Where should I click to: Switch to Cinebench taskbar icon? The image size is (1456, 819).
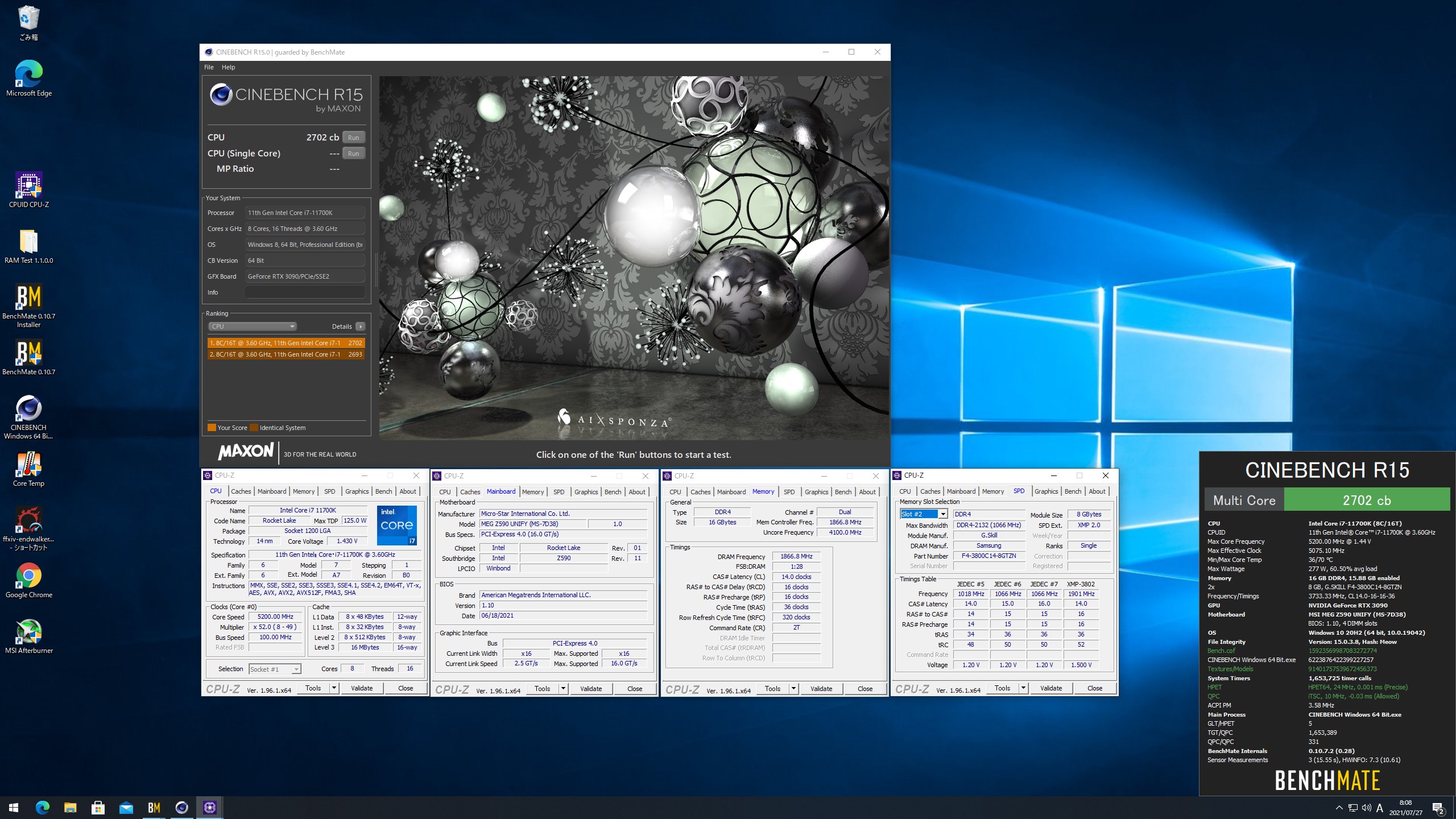click(x=181, y=808)
